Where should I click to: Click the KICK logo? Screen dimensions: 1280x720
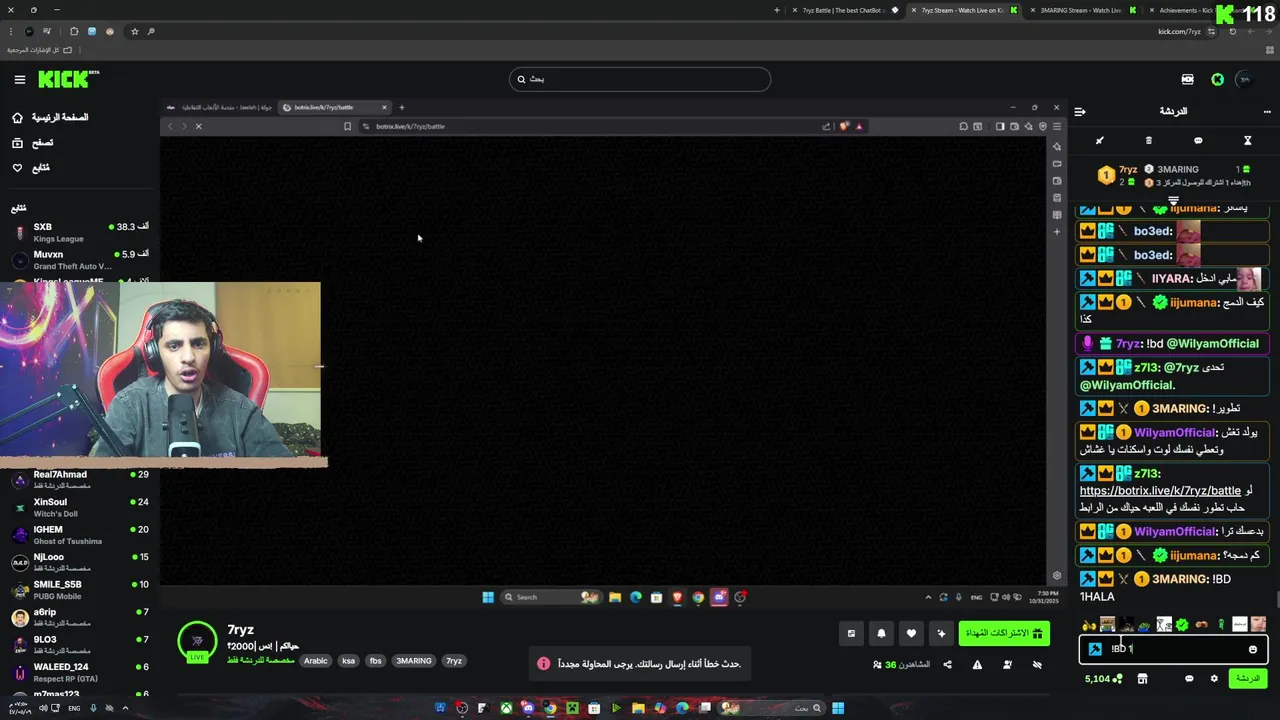tap(68, 79)
